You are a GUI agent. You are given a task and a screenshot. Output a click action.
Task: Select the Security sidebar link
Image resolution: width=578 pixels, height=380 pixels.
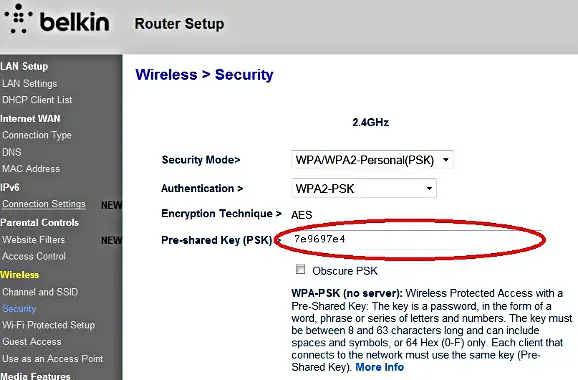(19, 308)
